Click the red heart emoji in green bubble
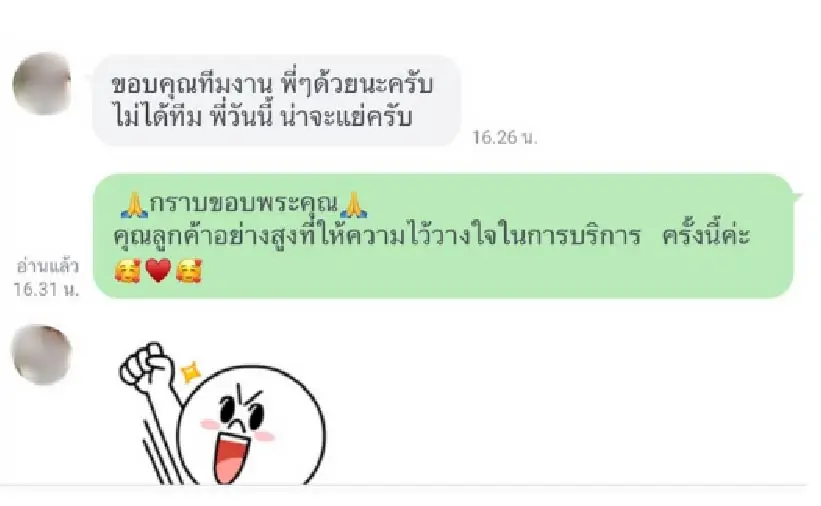The image size is (821, 506). 158,271
